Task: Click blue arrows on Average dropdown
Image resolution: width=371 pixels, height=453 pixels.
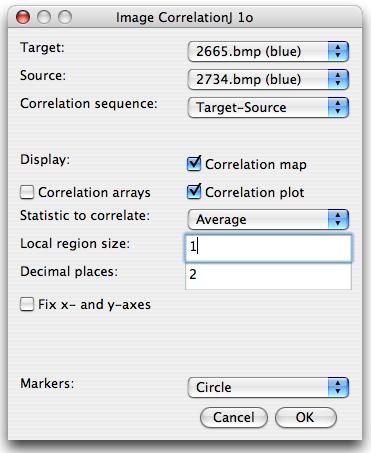Action: click(x=338, y=219)
